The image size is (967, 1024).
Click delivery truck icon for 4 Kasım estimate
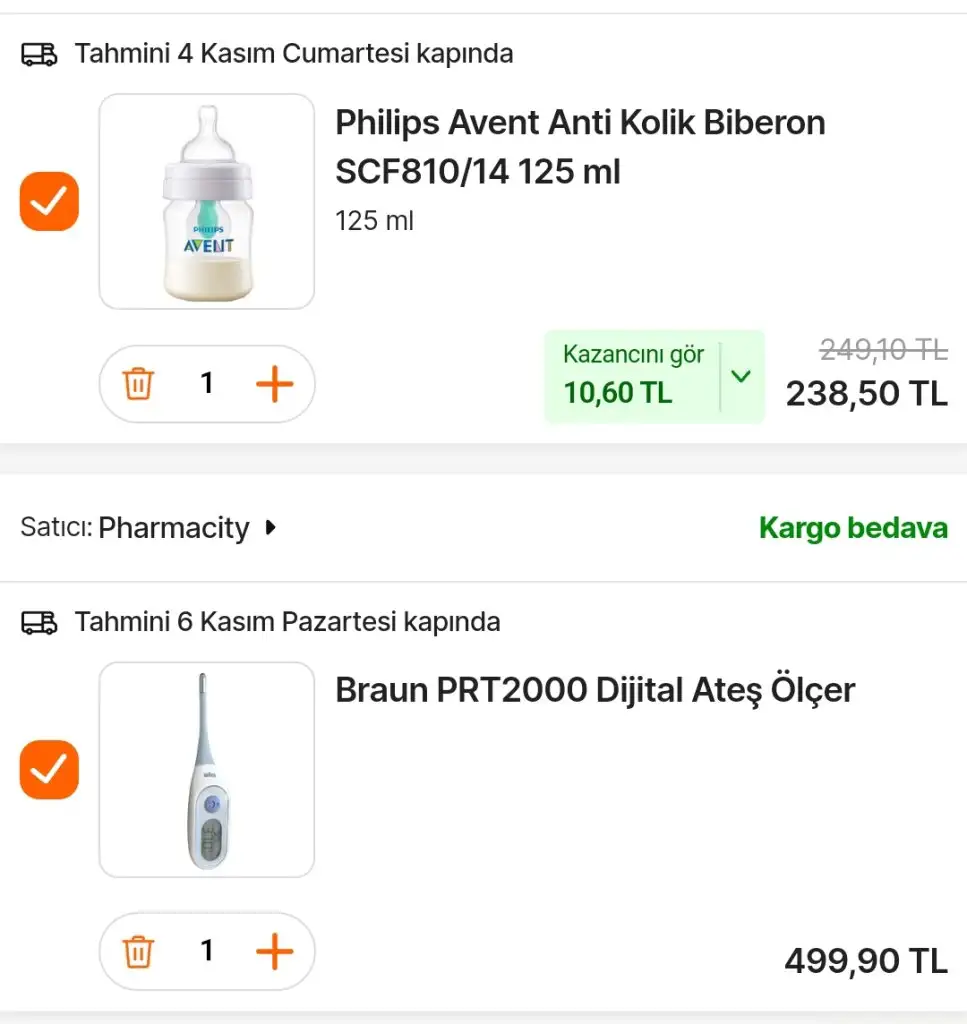(40, 54)
